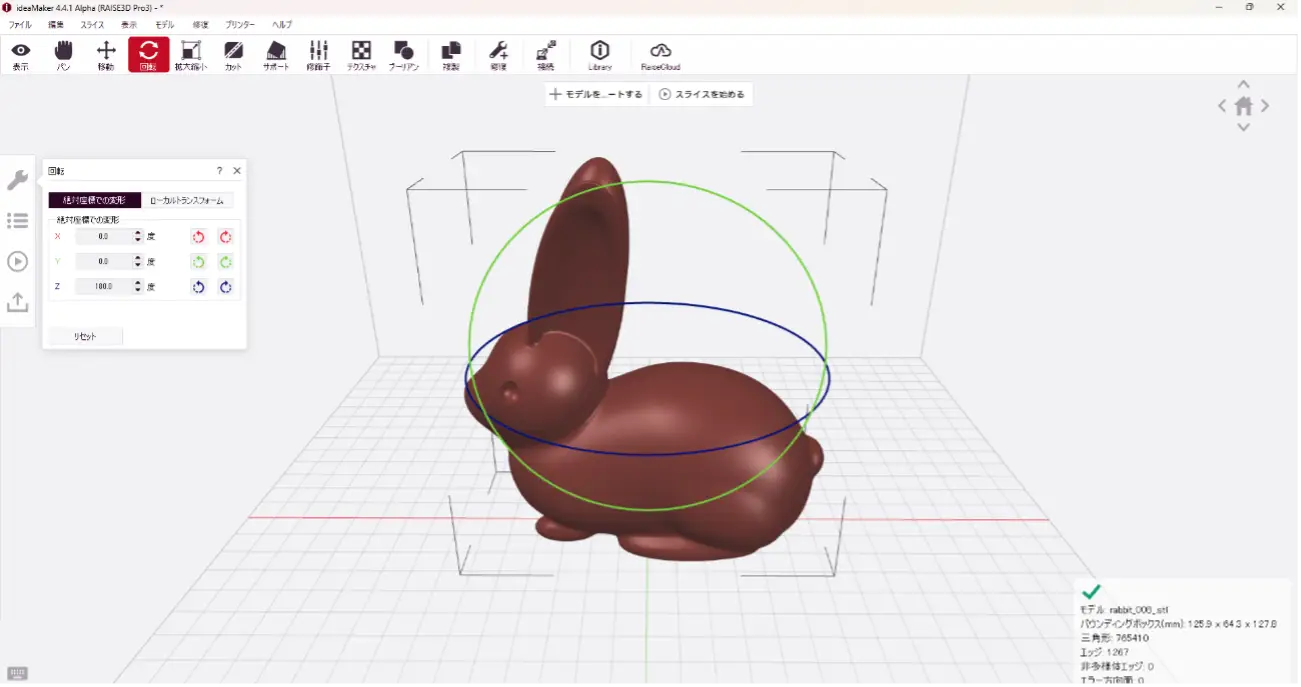Viewport: 1301px width, 687px height.
Task: Open the File (ファイル) menu
Action: coord(20,24)
